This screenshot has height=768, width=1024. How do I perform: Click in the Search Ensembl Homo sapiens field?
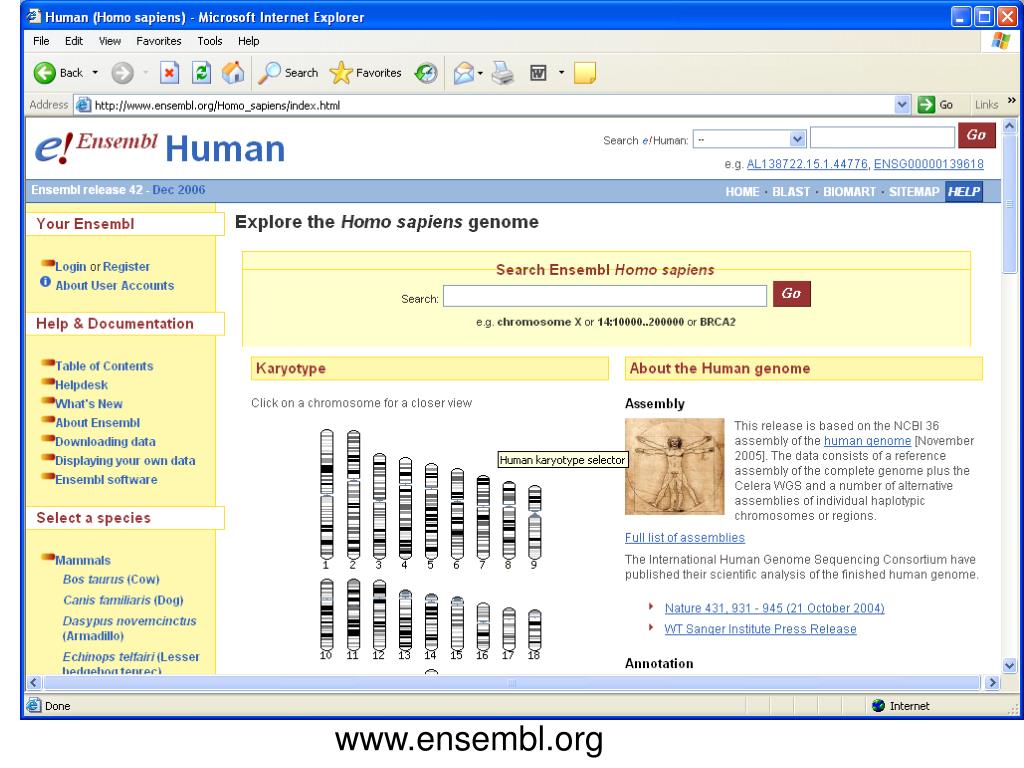[605, 296]
